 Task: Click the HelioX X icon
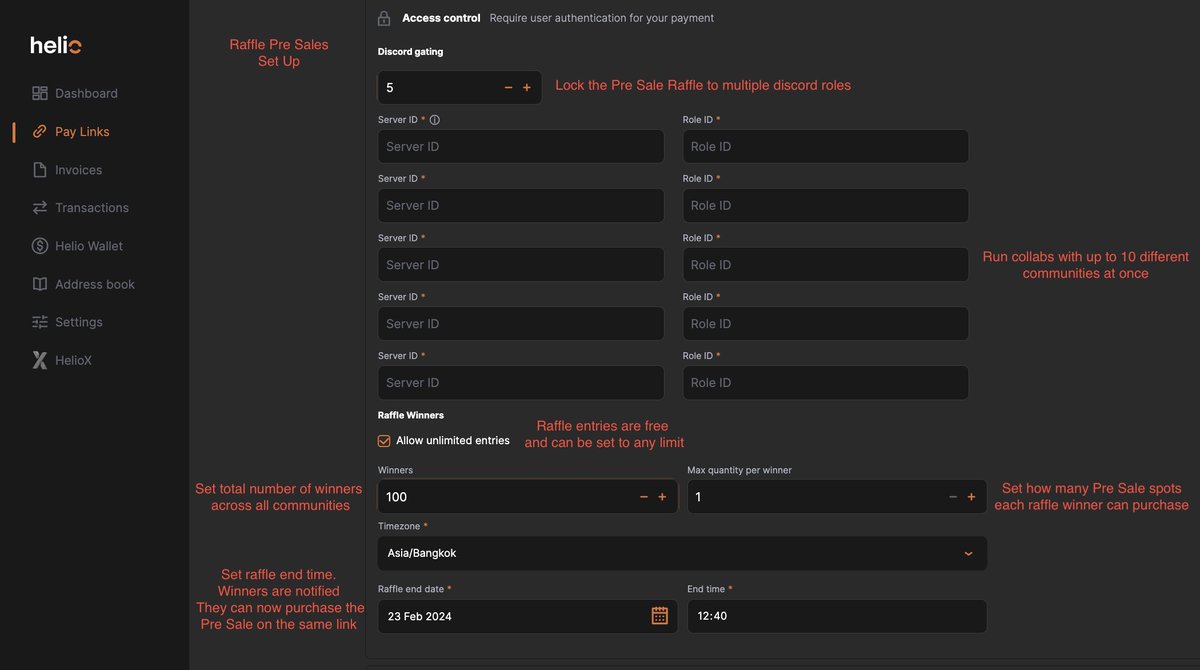40,360
